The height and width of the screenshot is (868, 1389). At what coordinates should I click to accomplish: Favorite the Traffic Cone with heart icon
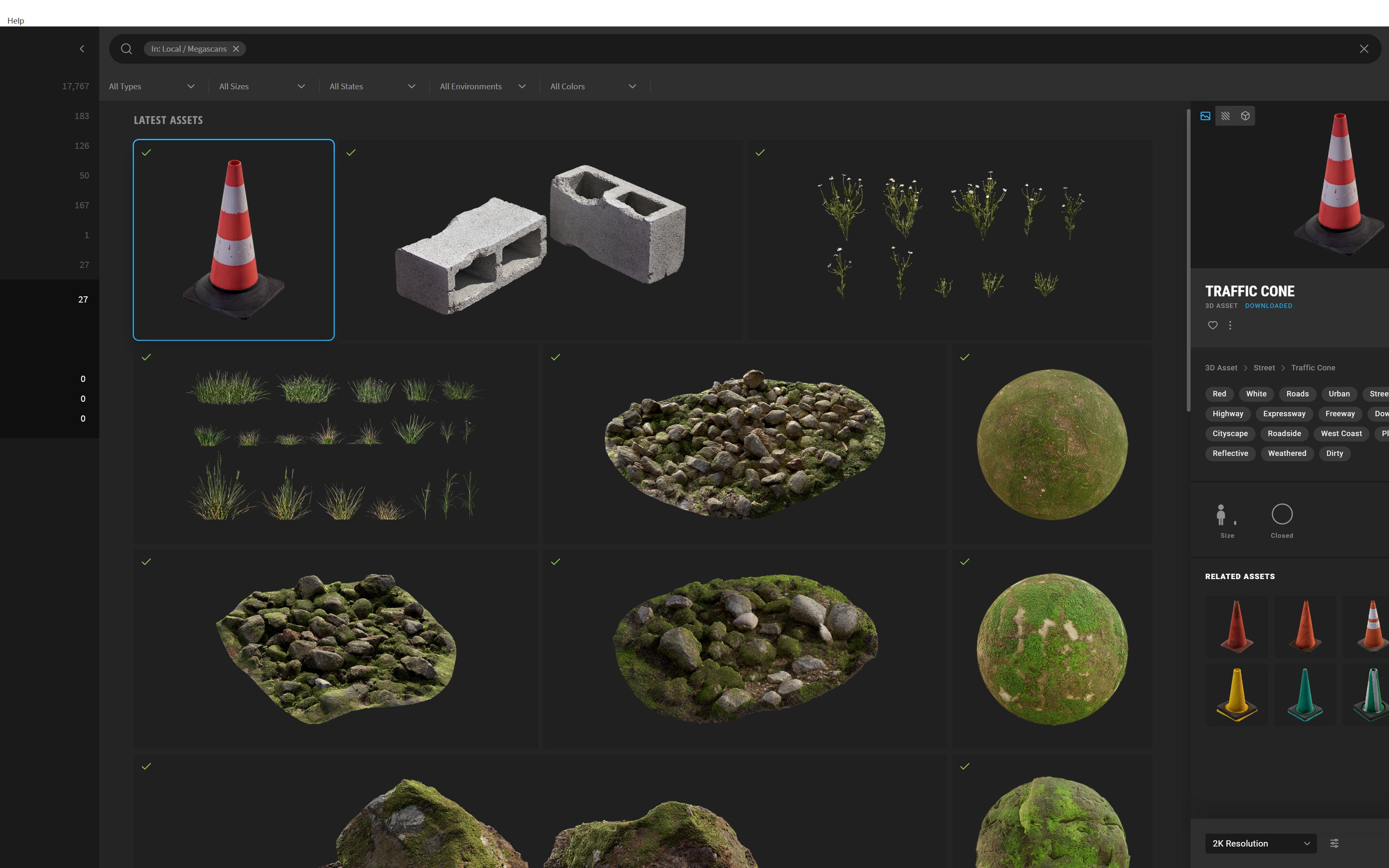pyautogui.click(x=1212, y=325)
